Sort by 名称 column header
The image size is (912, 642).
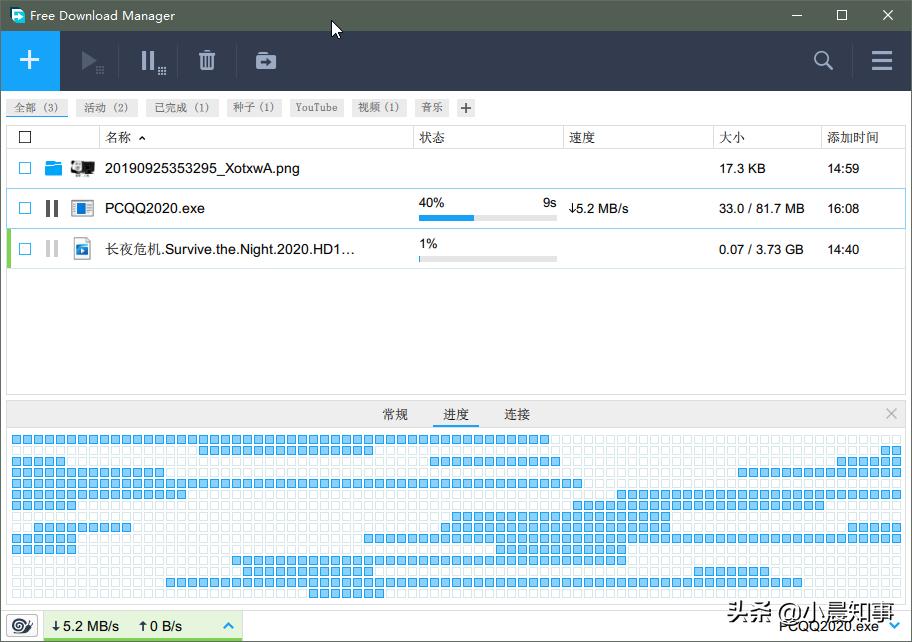point(256,137)
